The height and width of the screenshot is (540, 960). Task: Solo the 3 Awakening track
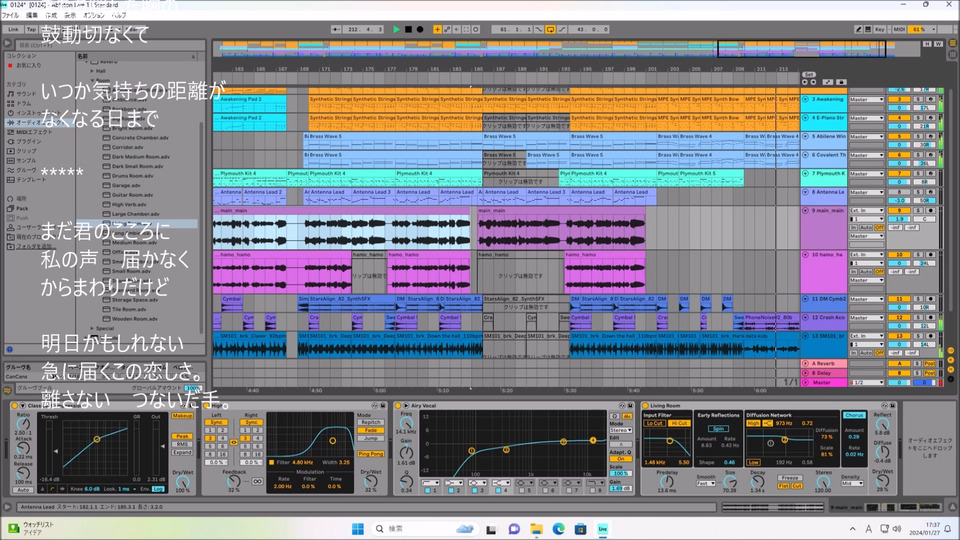pyautogui.click(x=920, y=99)
